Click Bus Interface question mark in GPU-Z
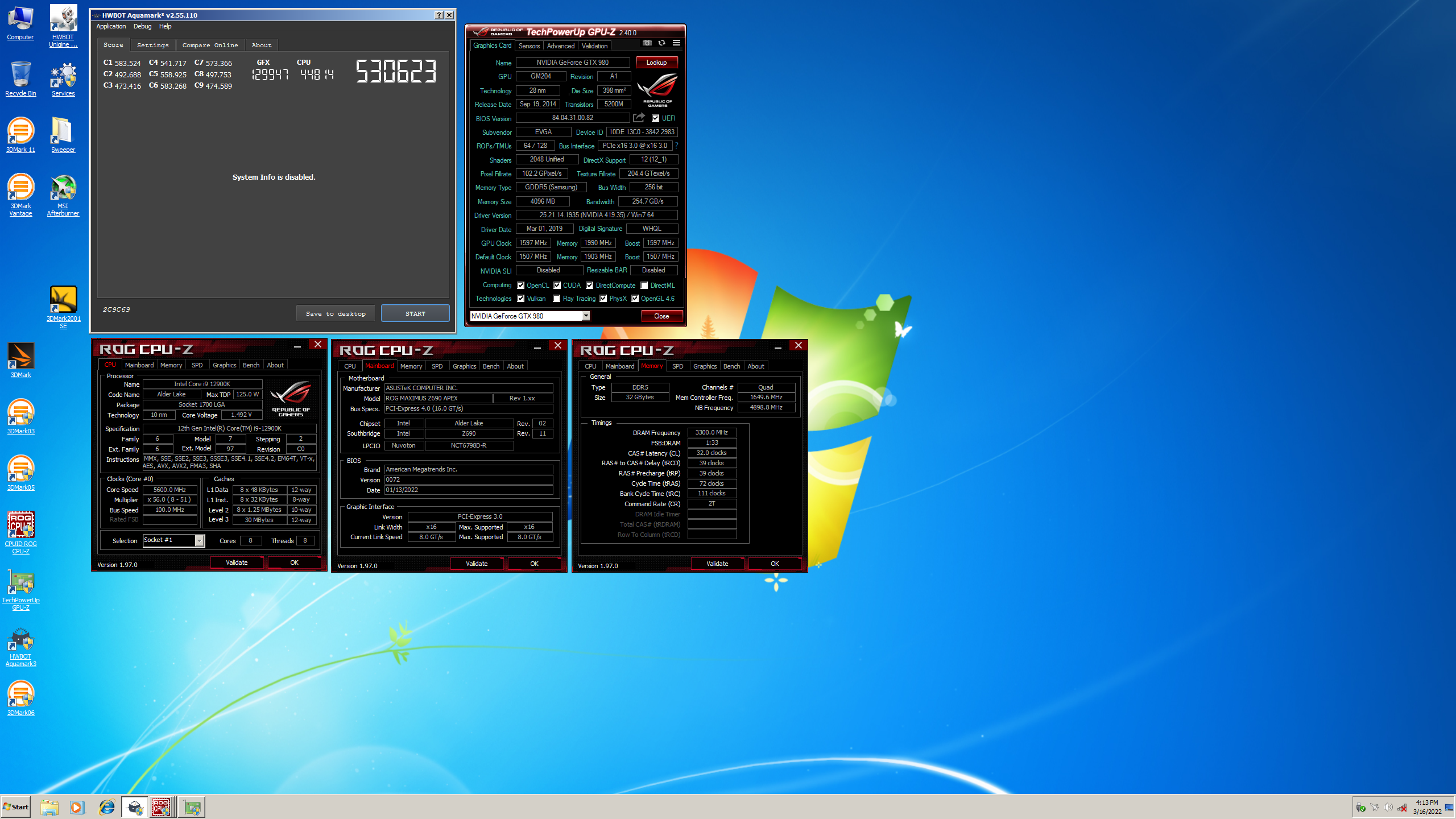 click(676, 146)
